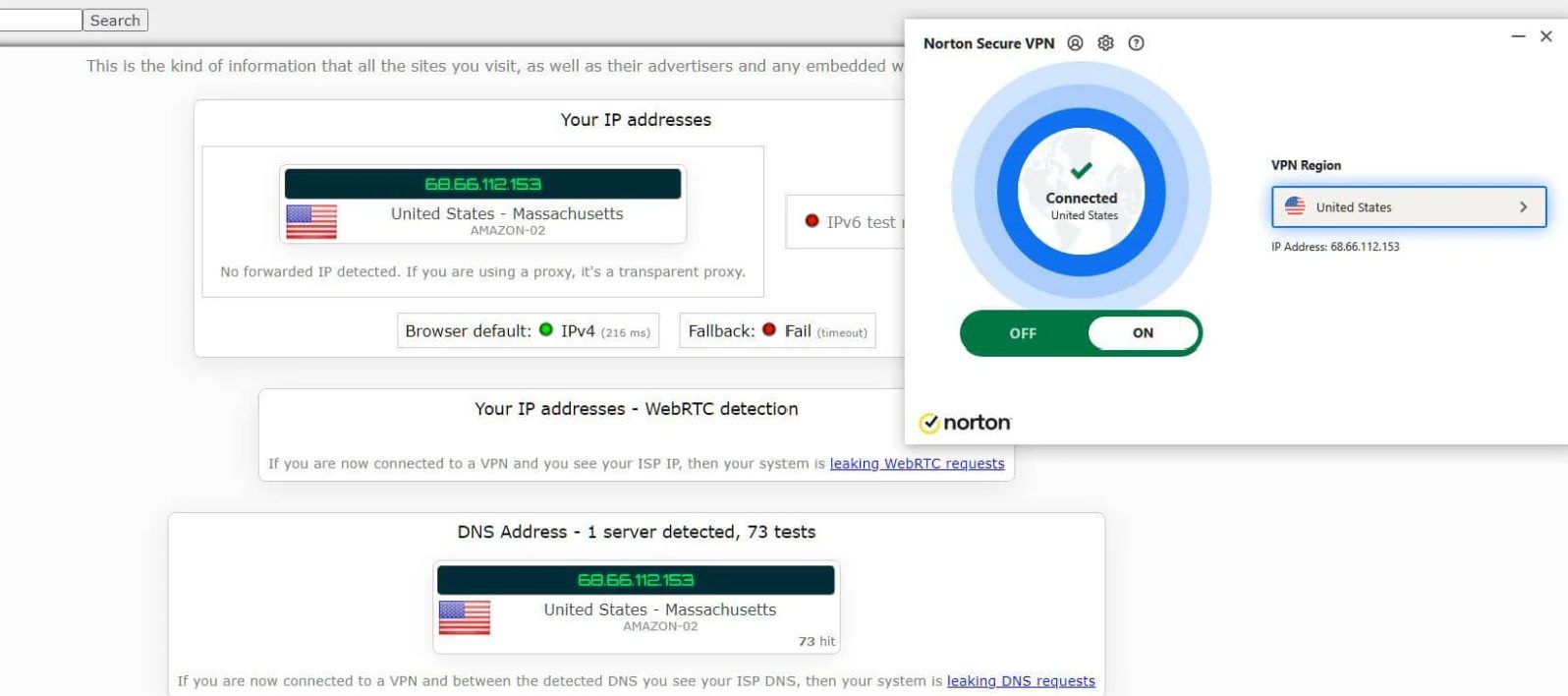
Task: Open the United States VPN Region selector
Action: [x=1409, y=207]
